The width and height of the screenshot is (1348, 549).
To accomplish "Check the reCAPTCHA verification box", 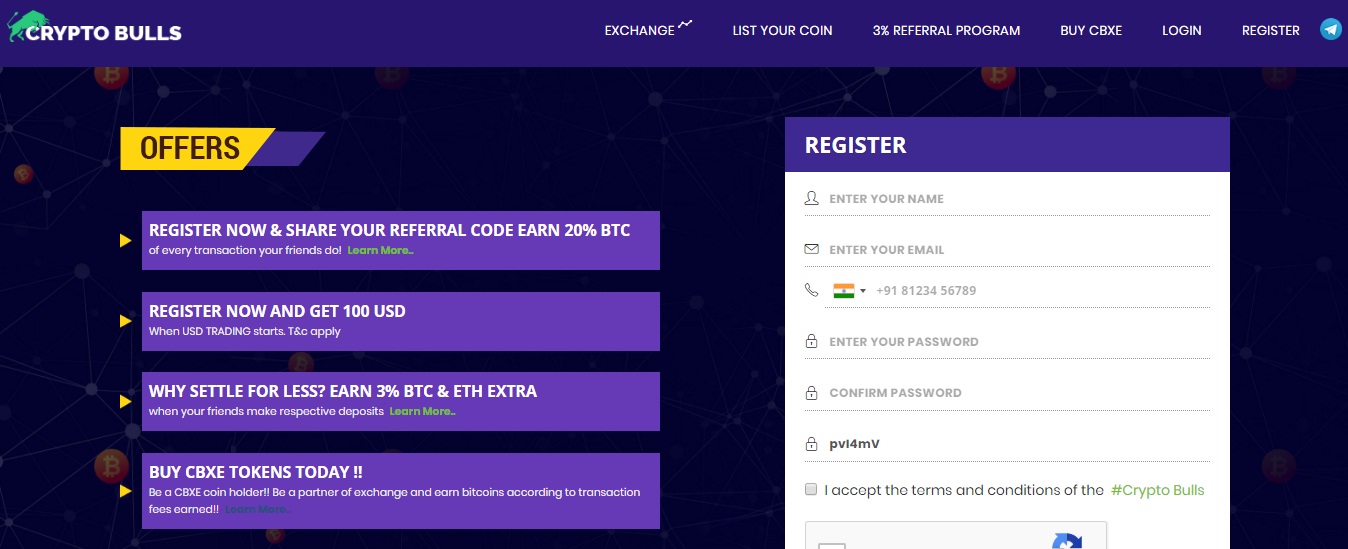I will point(832,545).
